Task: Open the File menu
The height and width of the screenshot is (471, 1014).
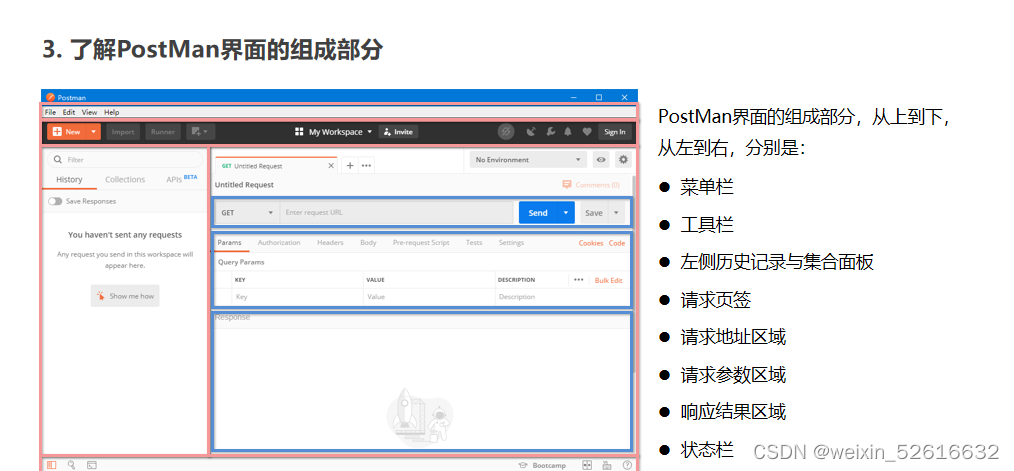Action: click(x=50, y=112)
